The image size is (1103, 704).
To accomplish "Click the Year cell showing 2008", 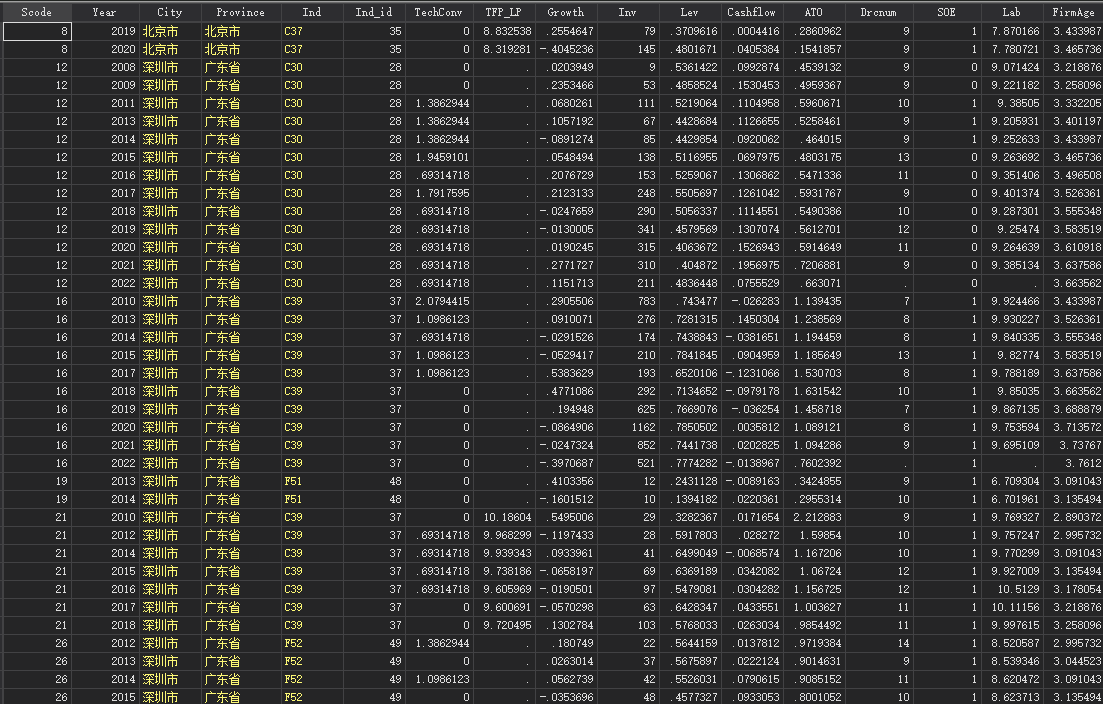I will coord(104,67).
